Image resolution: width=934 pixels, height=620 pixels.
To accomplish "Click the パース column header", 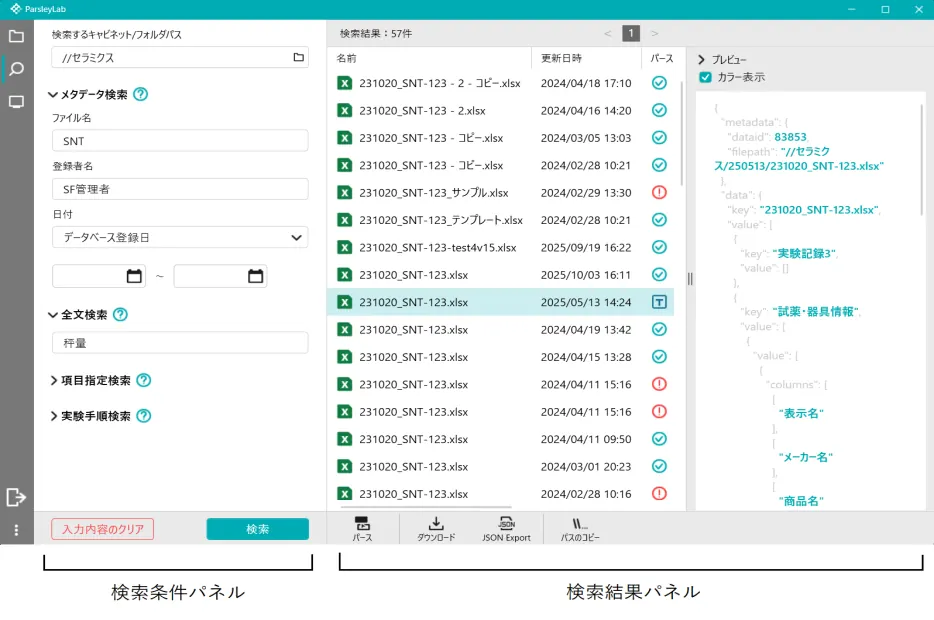I will [662, 58].
